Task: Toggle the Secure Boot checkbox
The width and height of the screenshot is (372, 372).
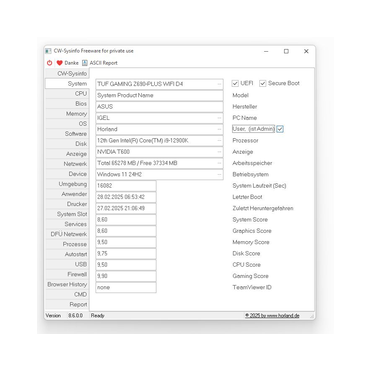Action: point(263,83)
